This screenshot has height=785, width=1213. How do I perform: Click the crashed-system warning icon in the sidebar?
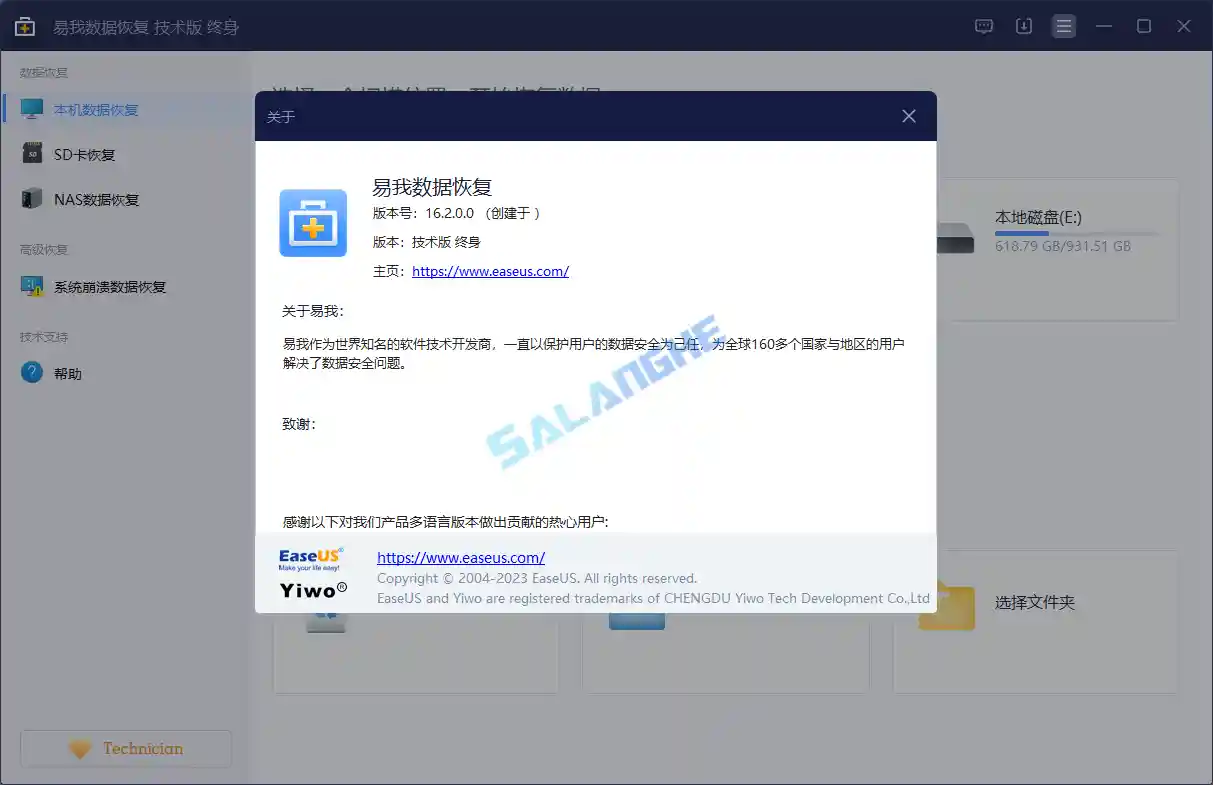(x=33, y=287)
